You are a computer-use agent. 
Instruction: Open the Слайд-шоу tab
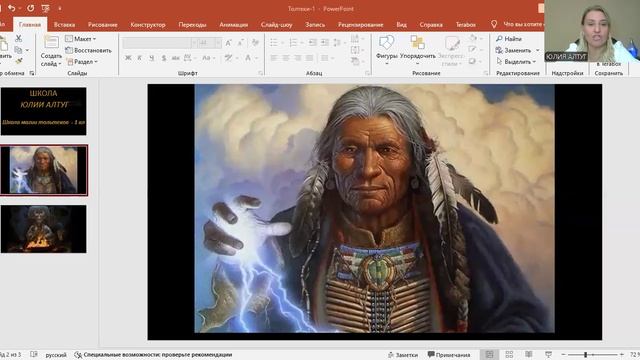point(276,25)
